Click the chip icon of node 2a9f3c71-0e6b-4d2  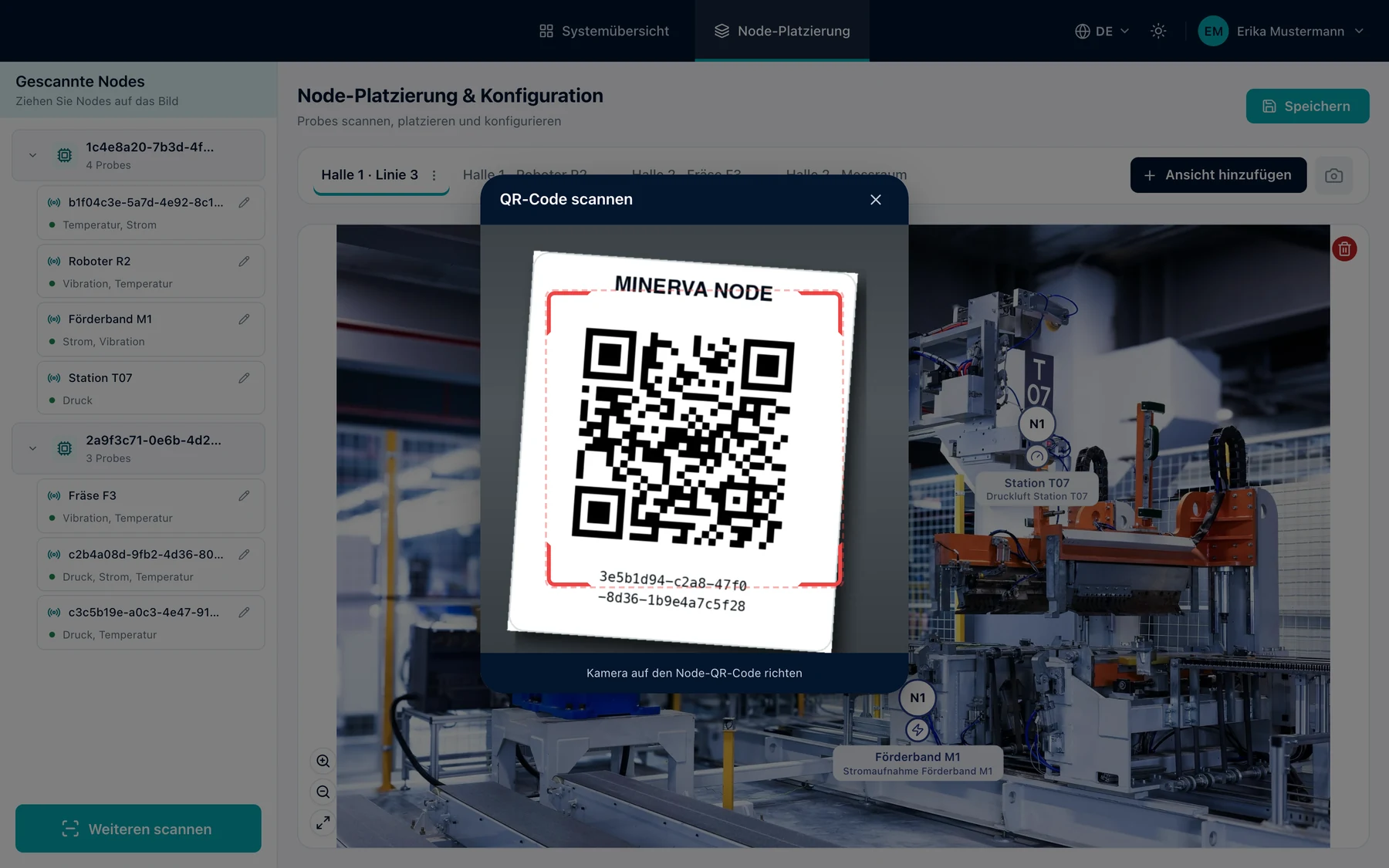click(x=65, y=448)
